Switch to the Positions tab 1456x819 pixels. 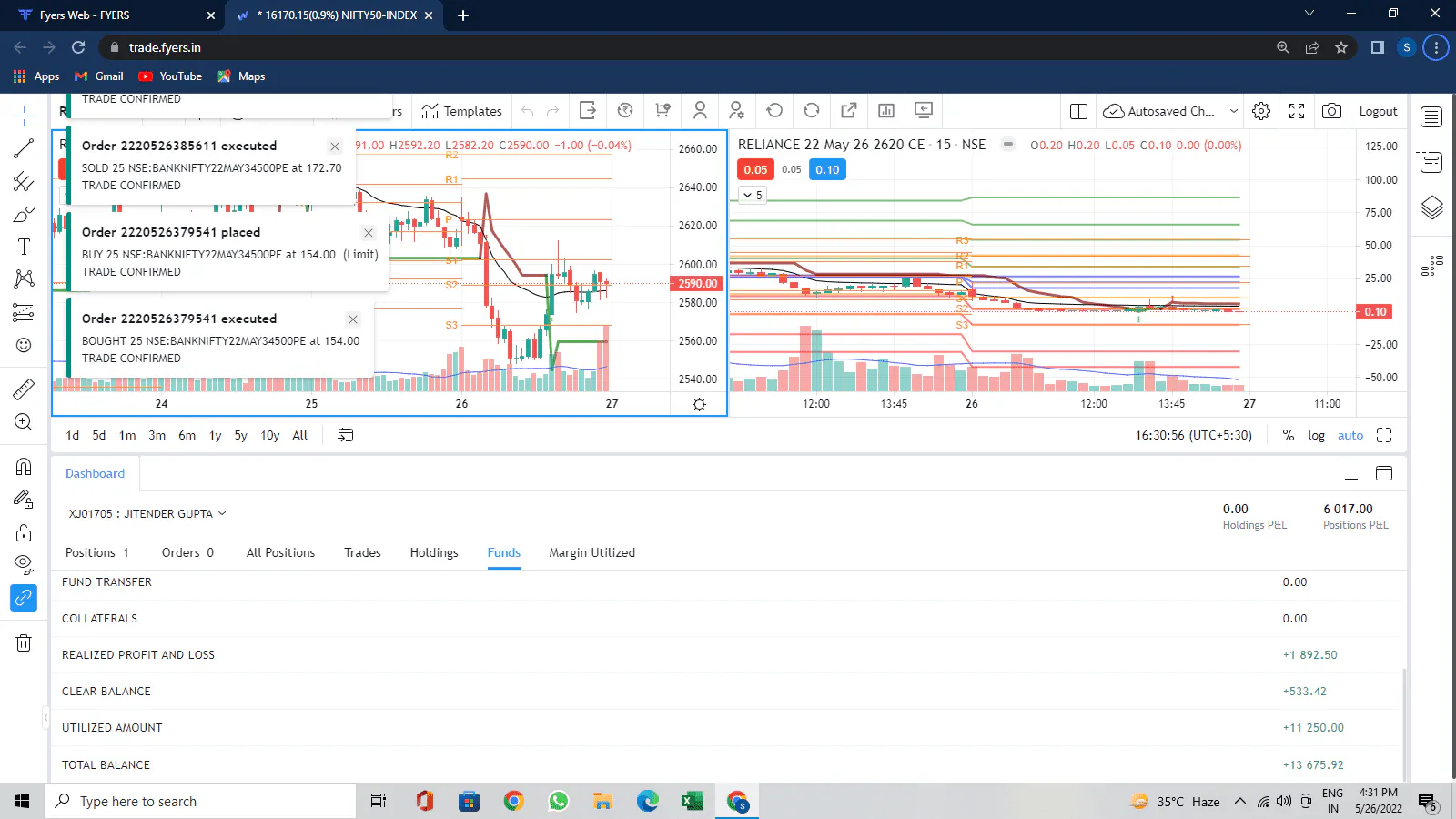[x=97, y=552]
